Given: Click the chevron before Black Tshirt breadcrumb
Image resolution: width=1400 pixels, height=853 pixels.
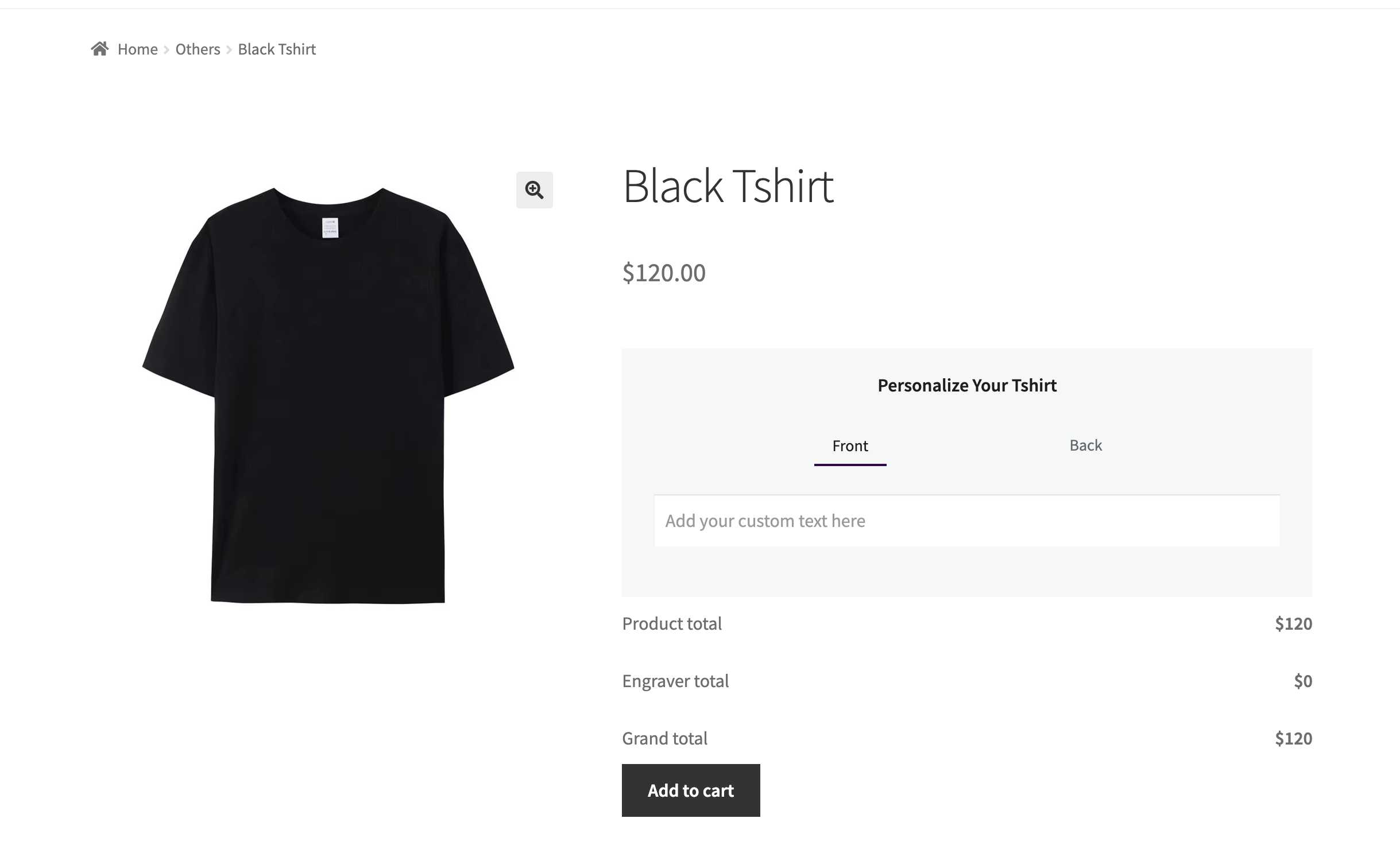Looking at the screenshot, I should point(229,50).
